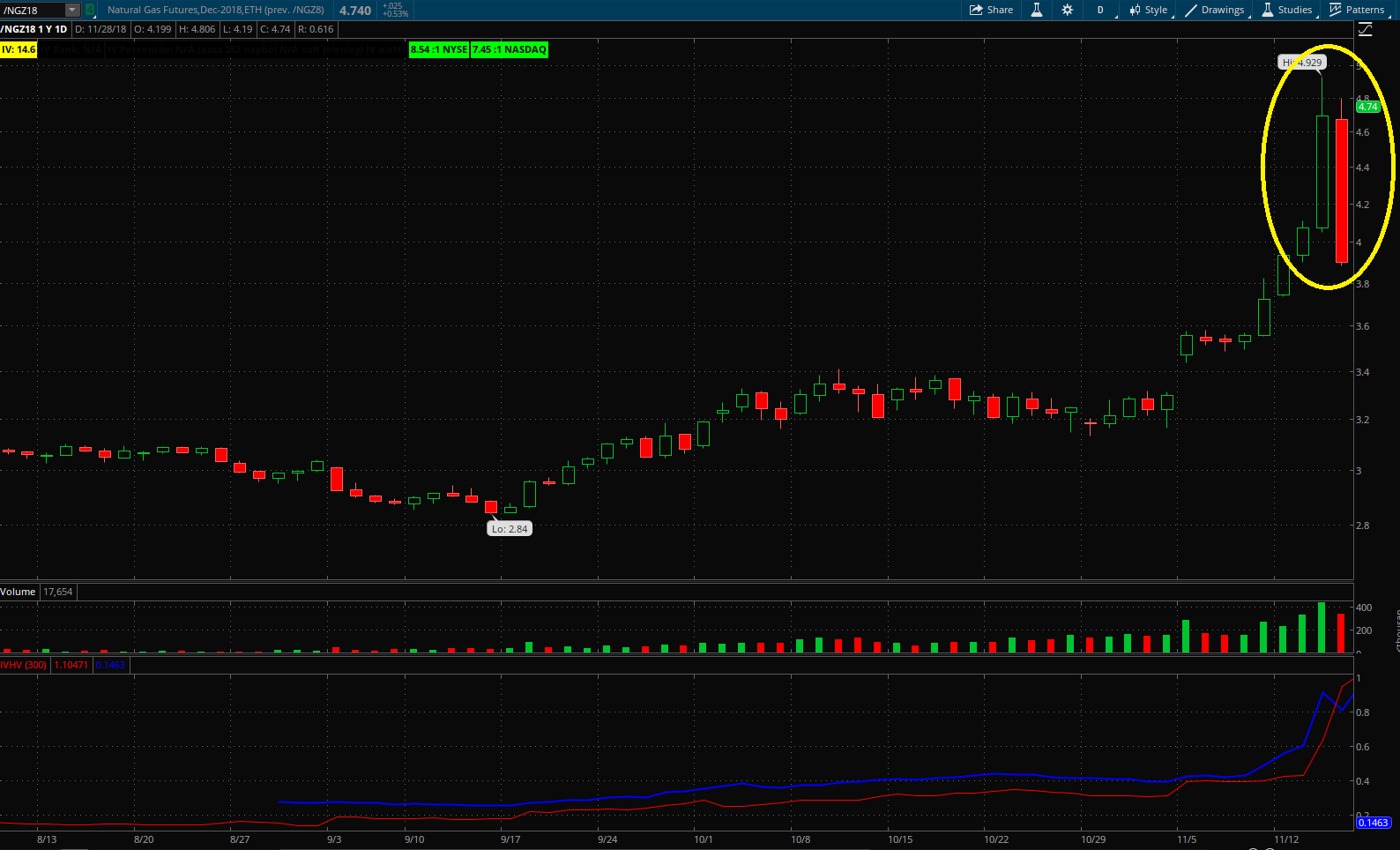Click the /NGZ18 symbol input field

[x=33, y=11]
